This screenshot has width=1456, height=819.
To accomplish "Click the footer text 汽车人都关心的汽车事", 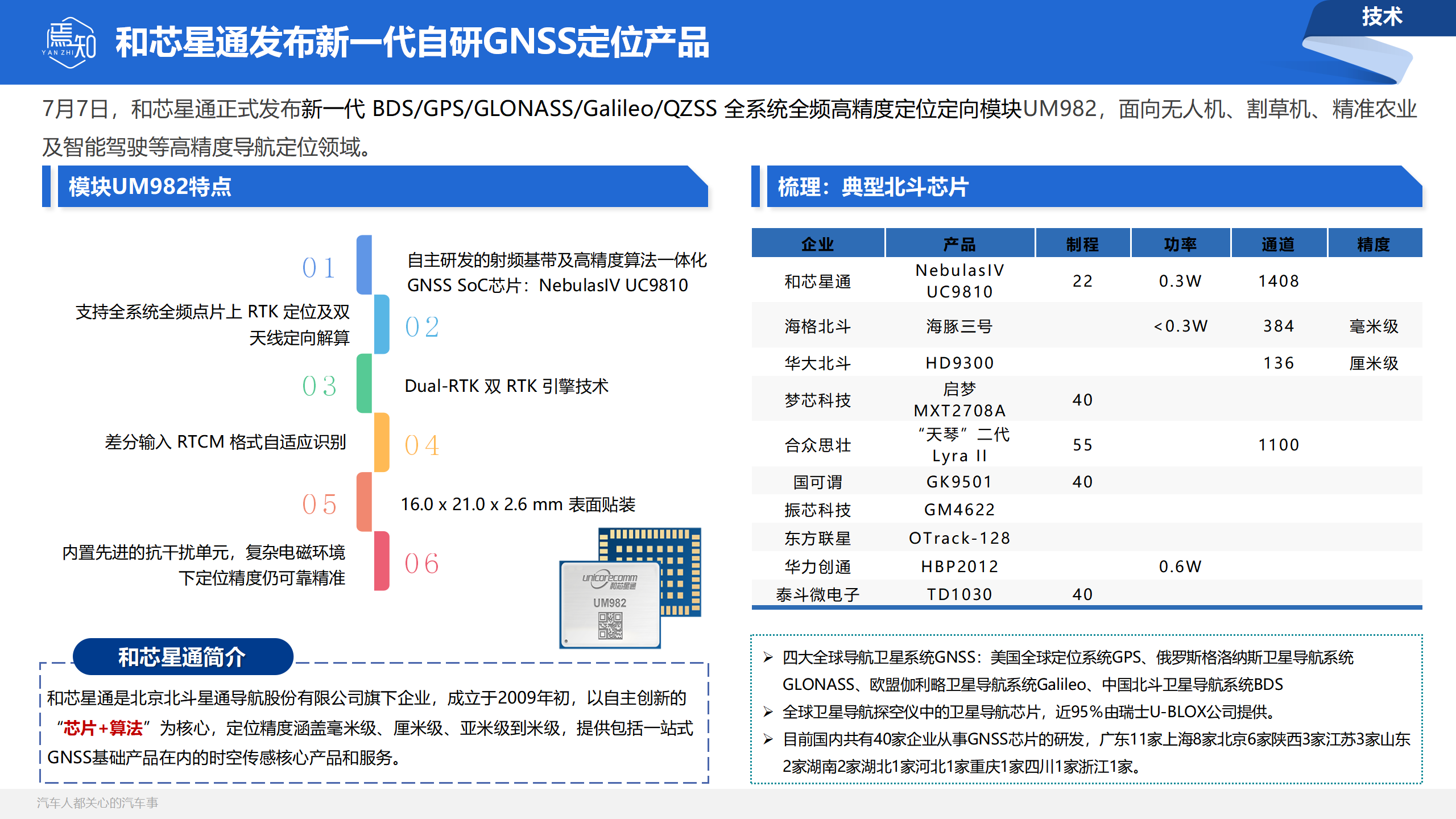I will tap(97, 803).
